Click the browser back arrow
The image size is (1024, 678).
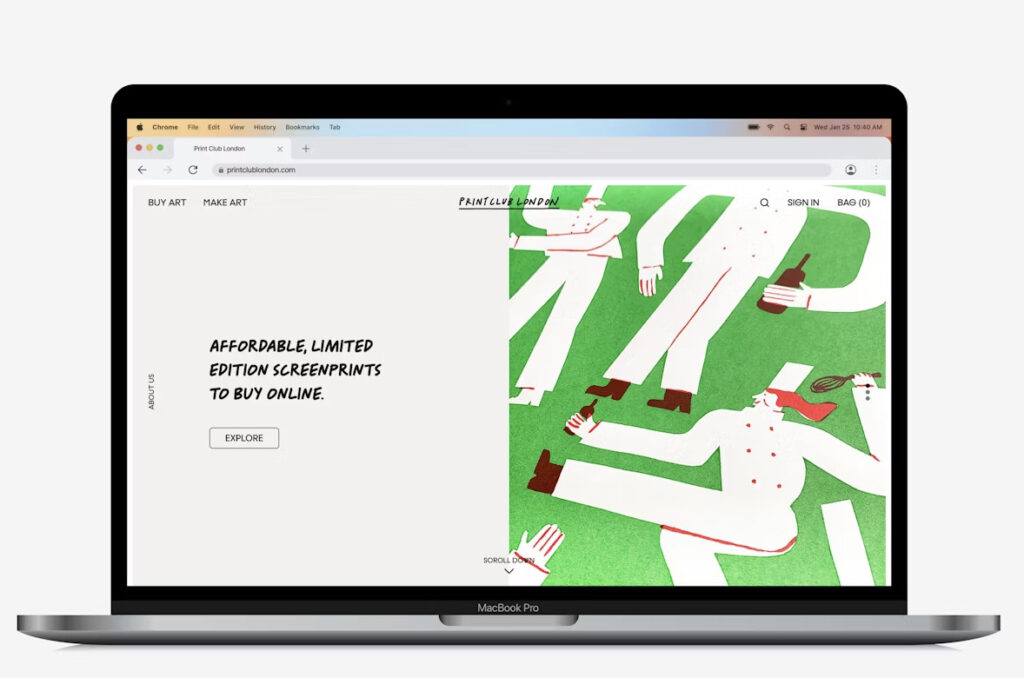pos(142,170)
